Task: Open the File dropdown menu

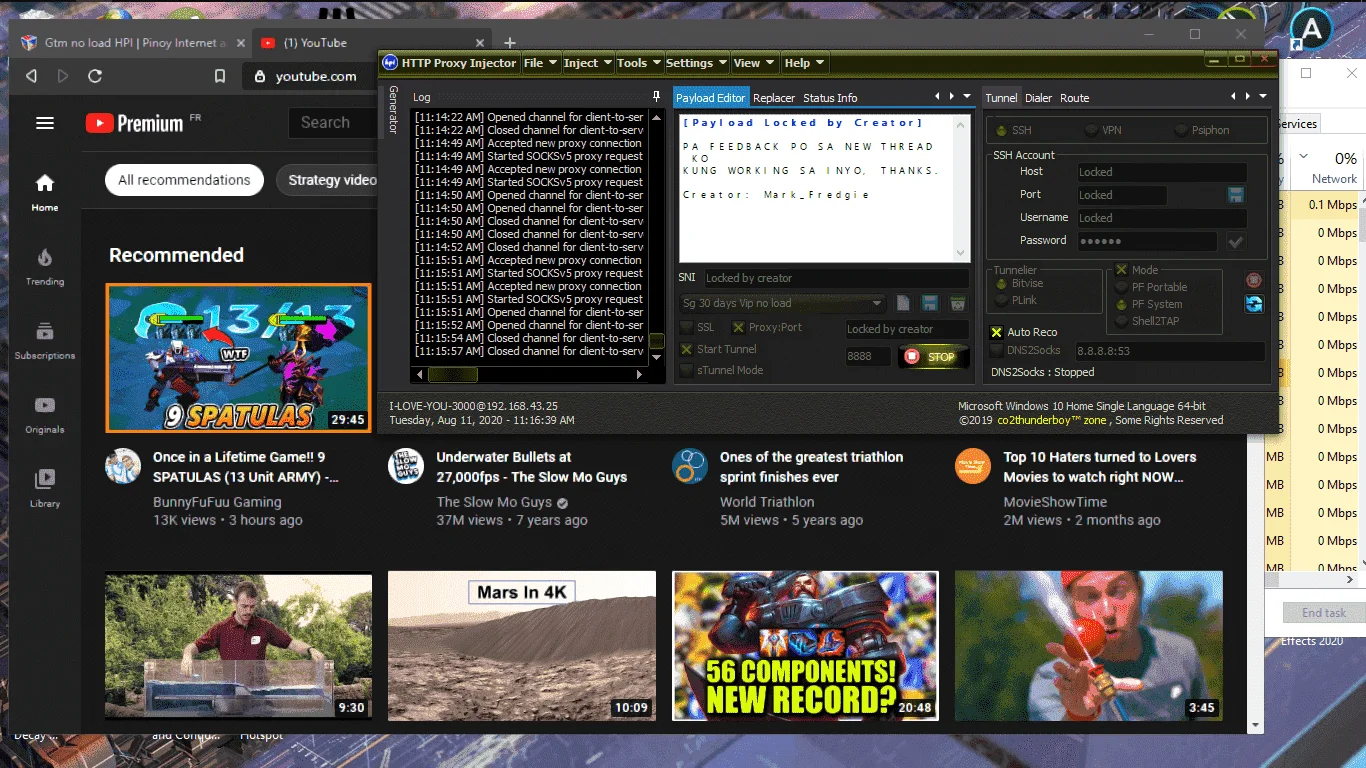Action: [539, 63]
